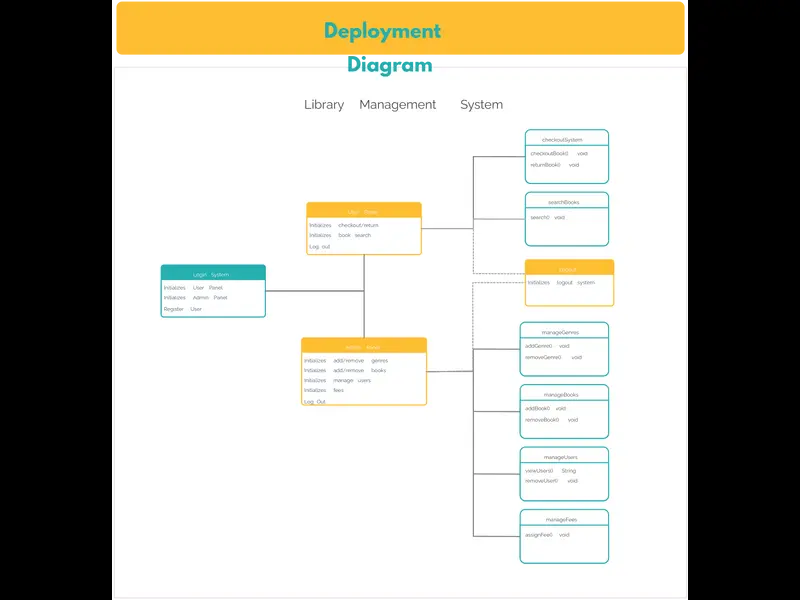Select the searchBooks class title
The width and height of the screenshot is (800, 600).
(x=564, y=203)
